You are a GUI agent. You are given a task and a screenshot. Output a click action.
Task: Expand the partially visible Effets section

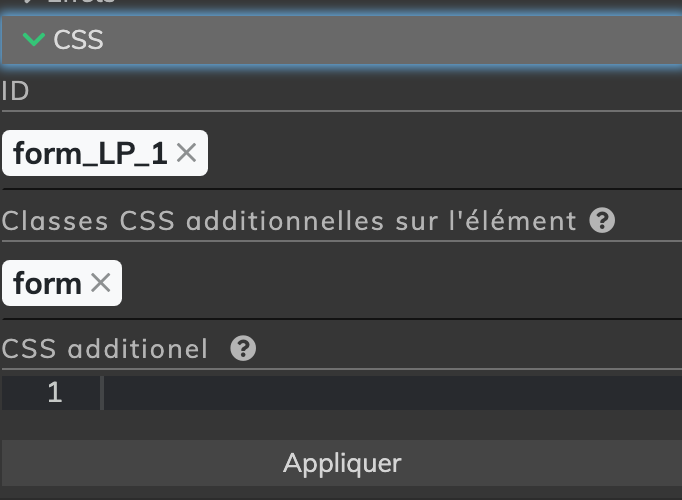click(81, 1)
